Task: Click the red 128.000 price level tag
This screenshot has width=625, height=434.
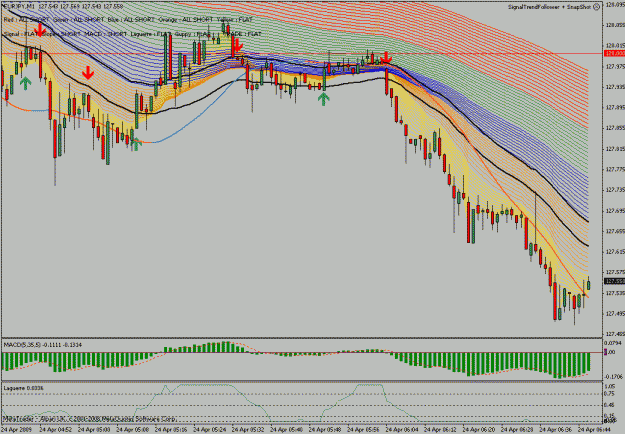Action: coord(614,53)
